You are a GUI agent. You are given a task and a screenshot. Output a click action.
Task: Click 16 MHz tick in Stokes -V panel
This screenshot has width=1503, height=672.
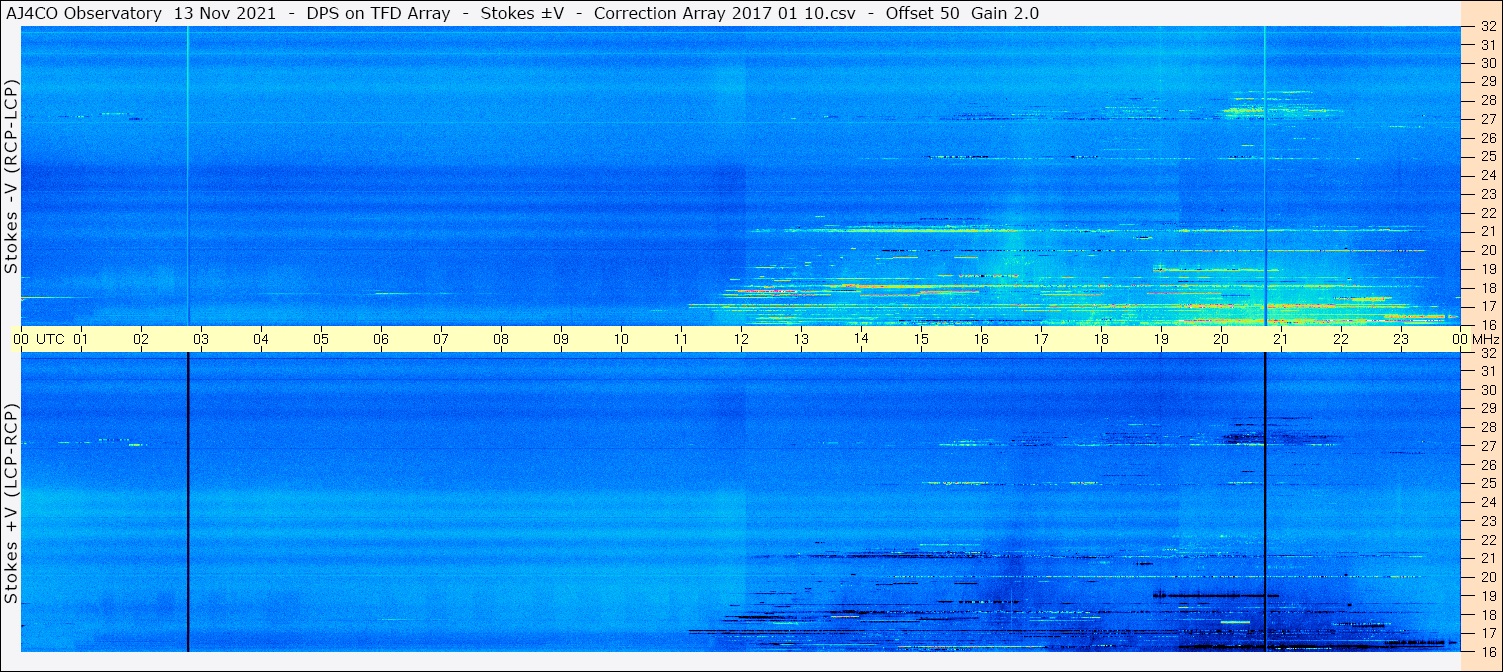tap(1487, 324)
